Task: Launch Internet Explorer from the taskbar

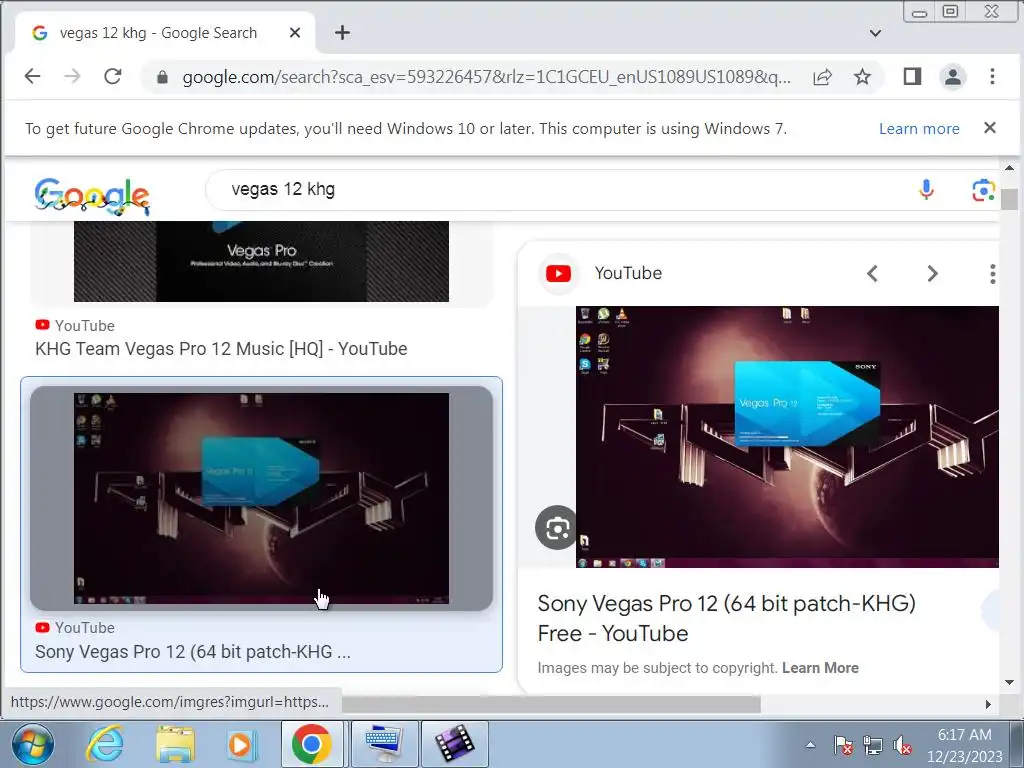Action: coord(104,744)
